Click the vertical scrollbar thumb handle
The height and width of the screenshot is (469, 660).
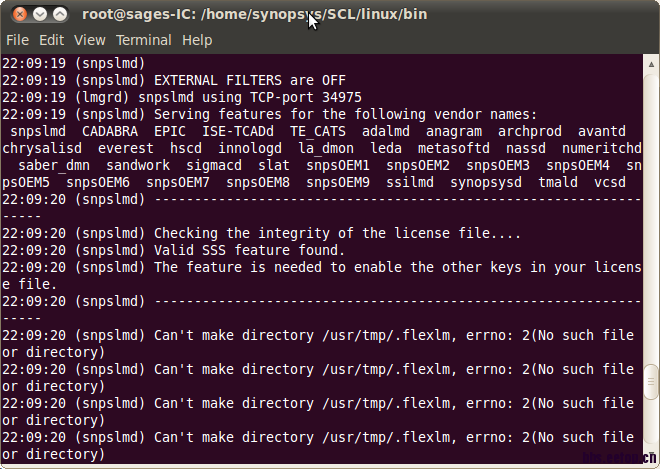(x=651, y=381)
